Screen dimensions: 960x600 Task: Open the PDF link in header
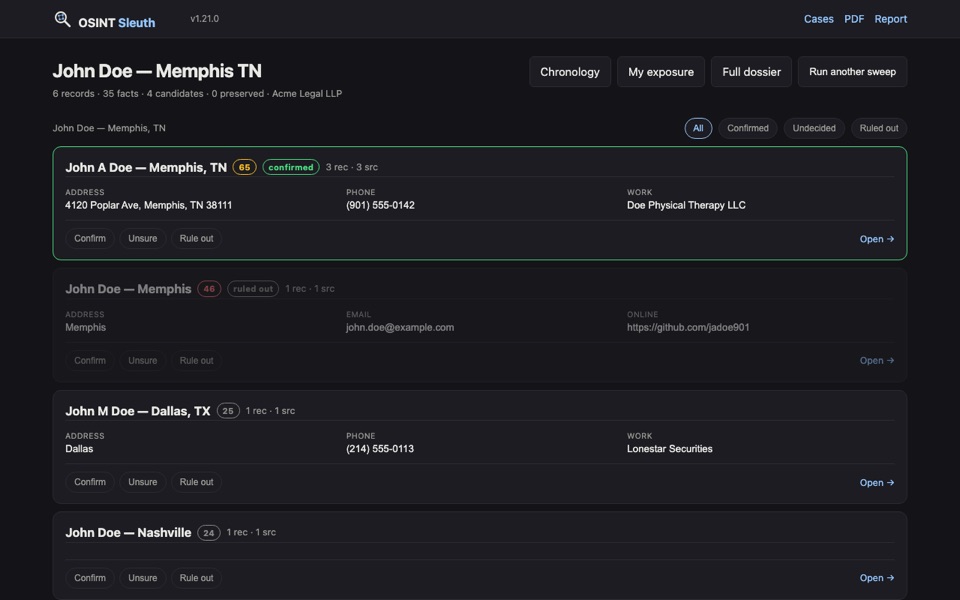click(x=854, y=19)
